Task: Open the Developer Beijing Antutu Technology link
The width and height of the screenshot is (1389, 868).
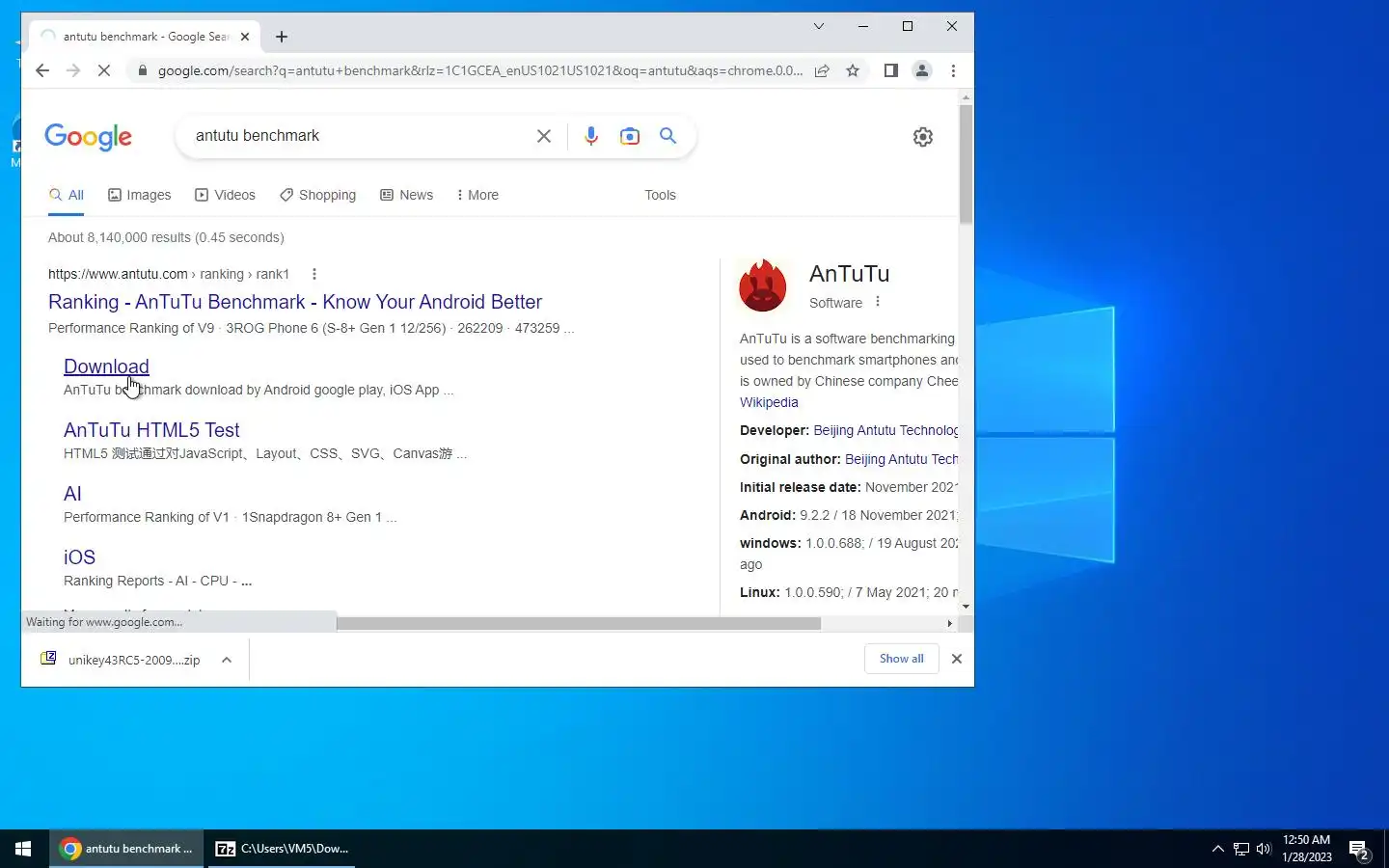Action: pos(885,430)
